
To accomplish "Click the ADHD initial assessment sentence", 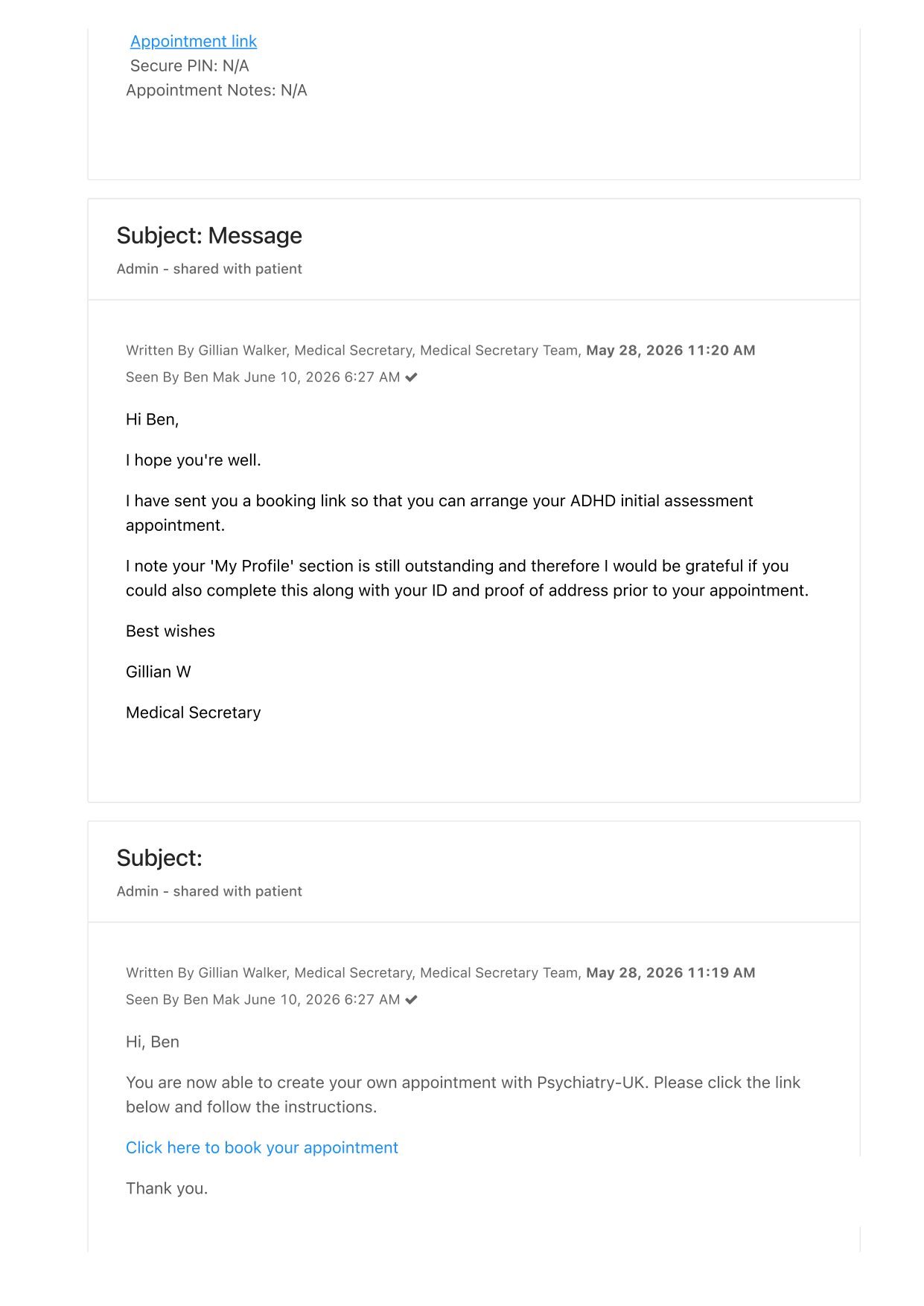I will (x=439, y=513).
